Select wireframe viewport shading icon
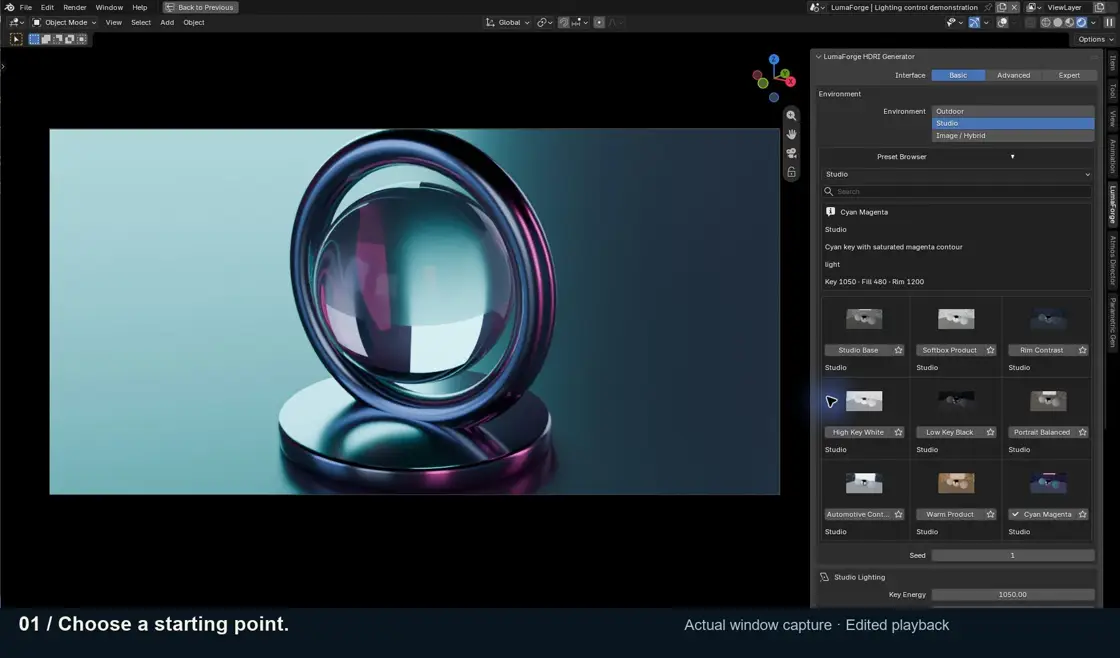Image resolution: width=1120 pixels, height=658 pixels. (x=1046, y=22)
